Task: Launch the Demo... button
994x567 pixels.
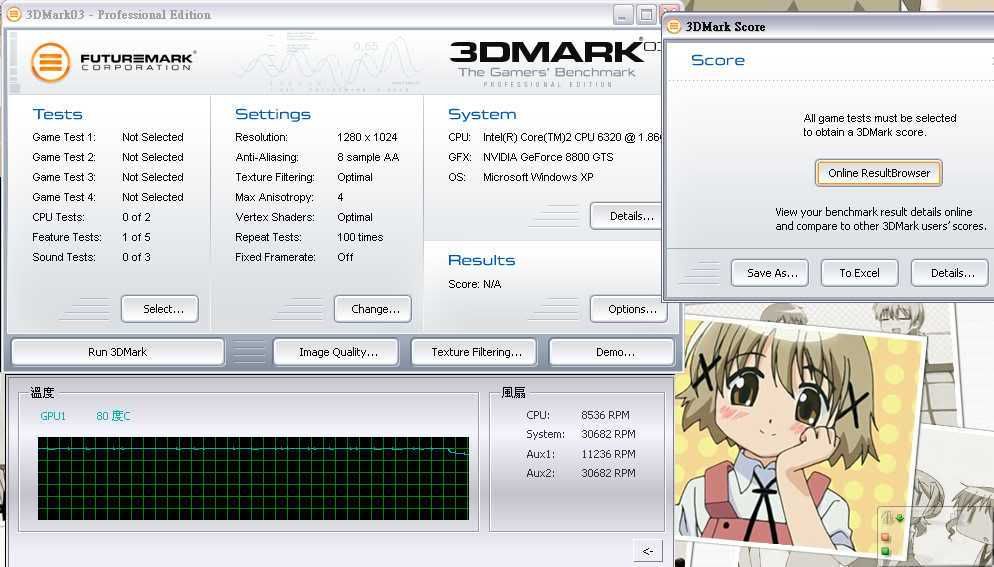Action: click(x=611, y=352)
